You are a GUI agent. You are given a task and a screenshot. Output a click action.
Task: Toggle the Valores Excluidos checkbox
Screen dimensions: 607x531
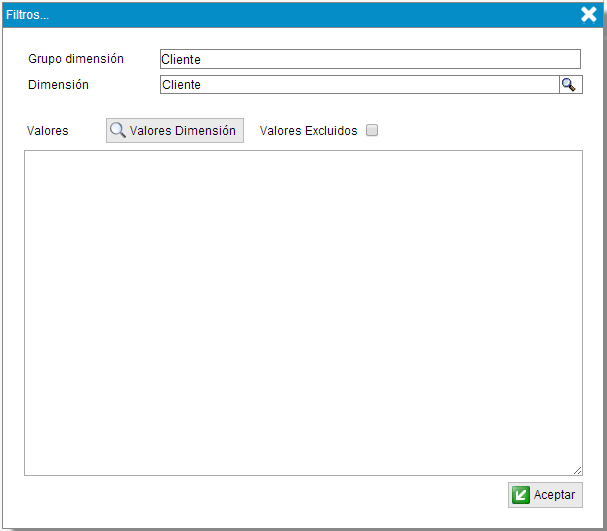click(x=372, y=130)
